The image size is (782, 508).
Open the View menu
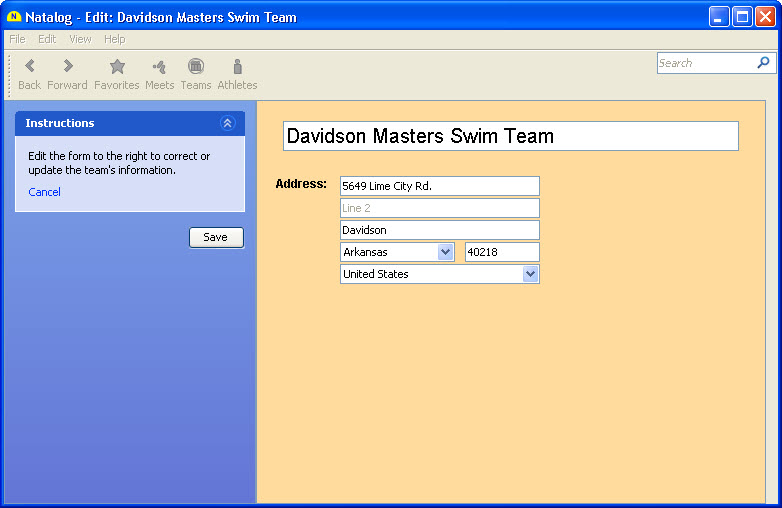80,39
